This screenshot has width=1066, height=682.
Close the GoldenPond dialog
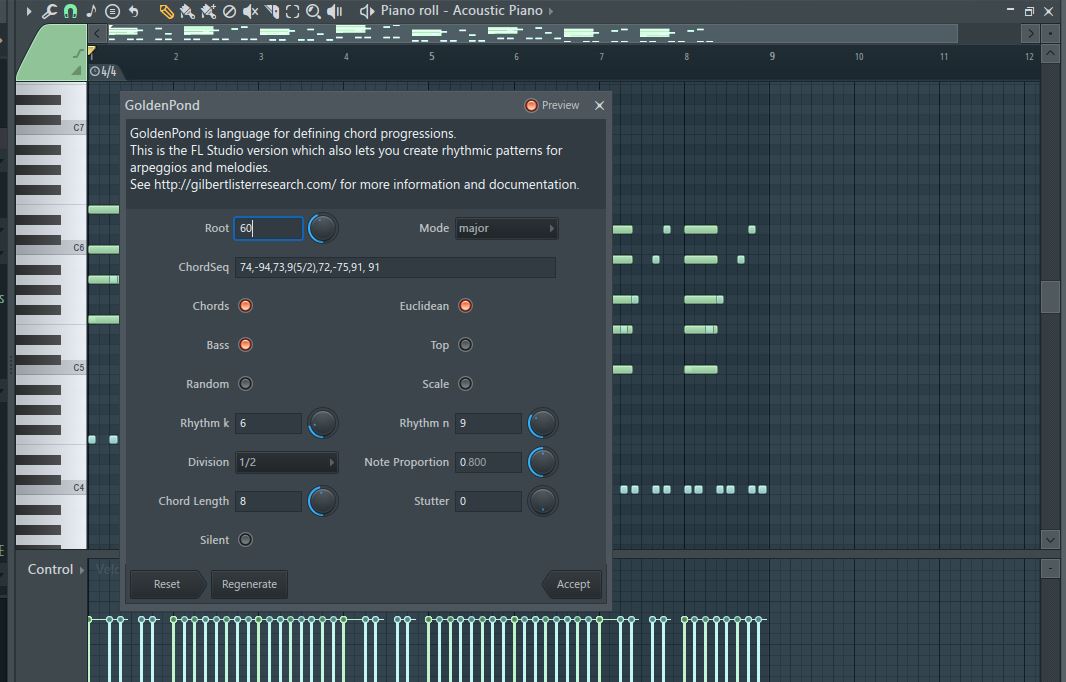(x=599, y=105)
